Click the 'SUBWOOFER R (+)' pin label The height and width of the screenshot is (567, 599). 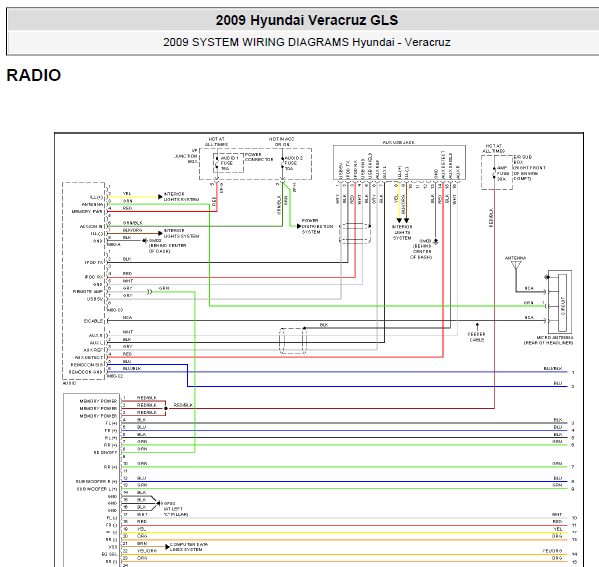[96, 481]
